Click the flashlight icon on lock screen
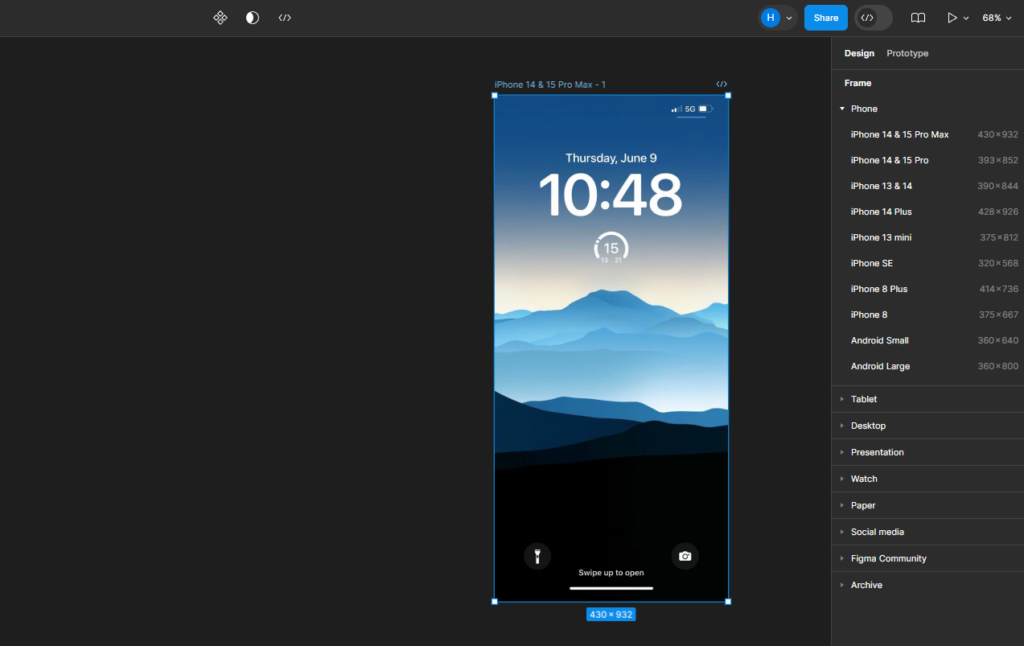This screenshot has width=1024, height=646. coord(537,557)
